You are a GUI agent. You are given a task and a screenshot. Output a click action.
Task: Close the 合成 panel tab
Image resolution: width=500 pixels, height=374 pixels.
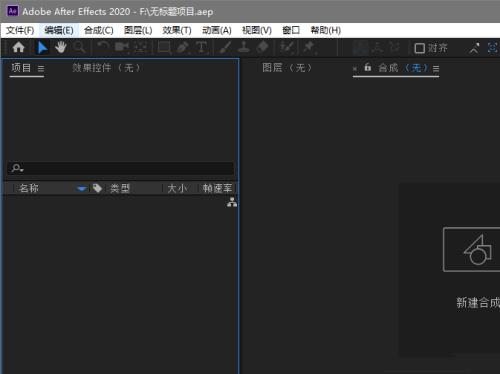click(x=355, y=69)
